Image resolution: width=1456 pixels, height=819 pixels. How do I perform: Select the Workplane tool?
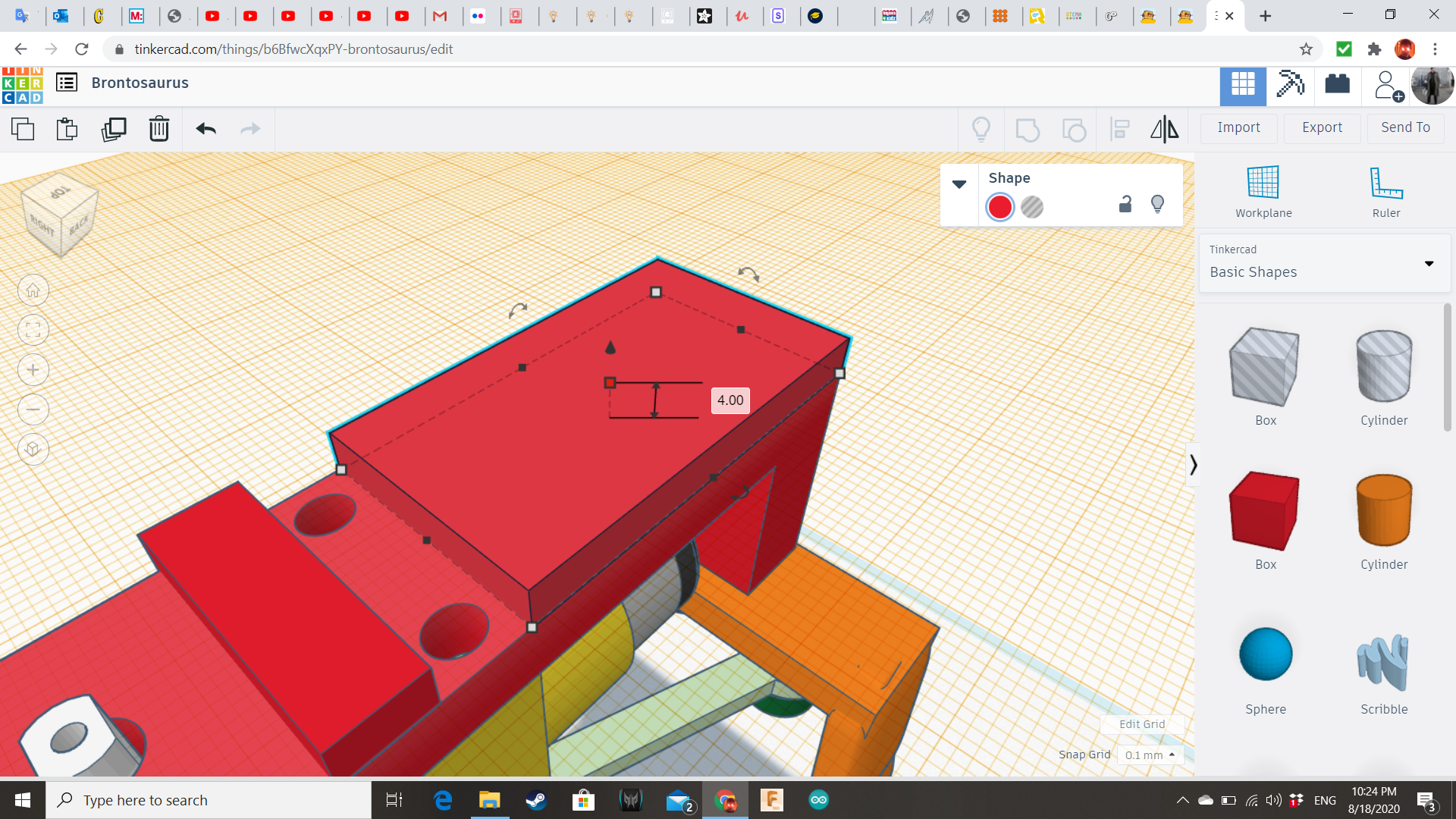coord(1263,192)
